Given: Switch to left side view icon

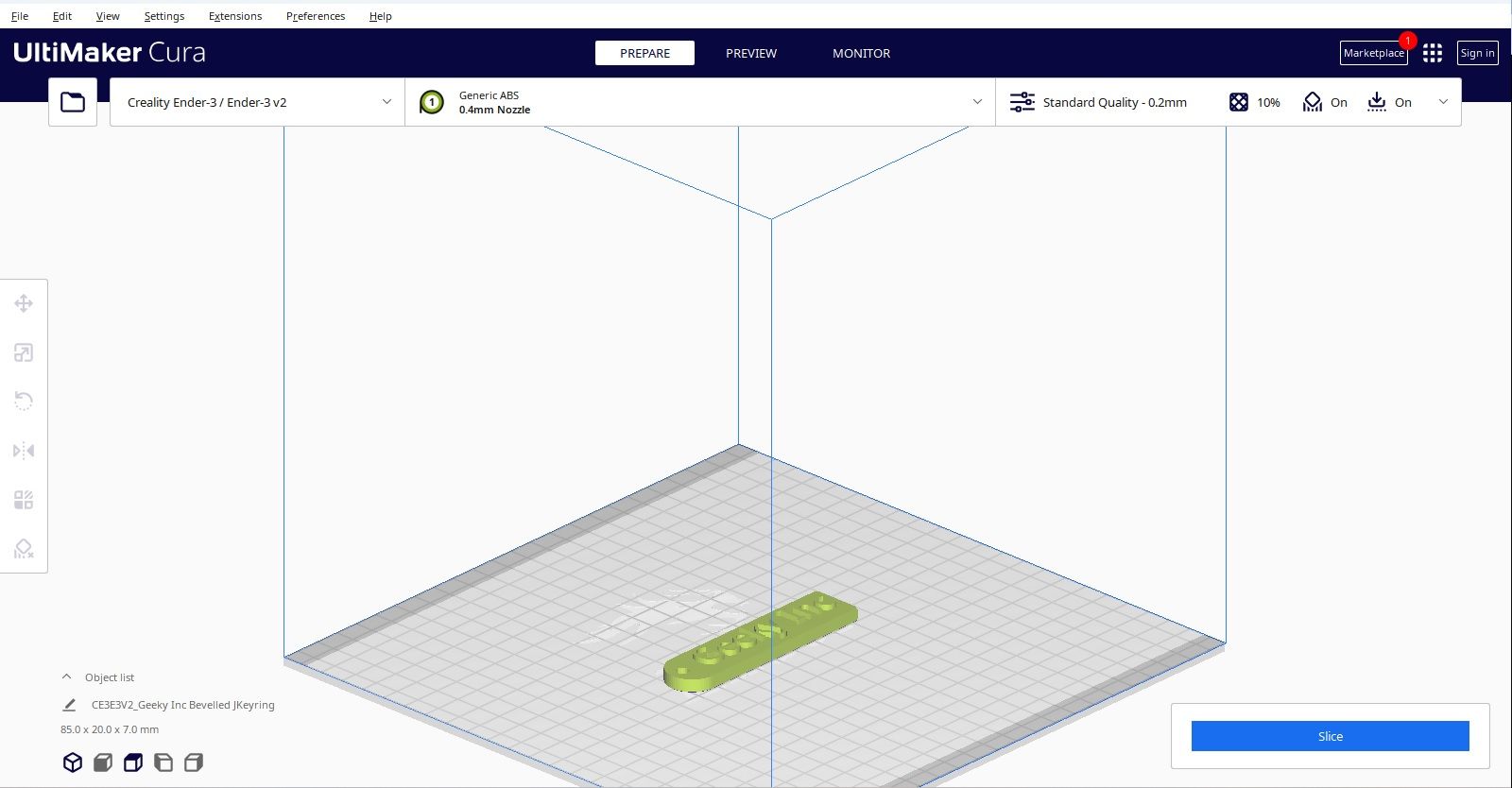Looking at the screenshot, I should tap(163, 762).
